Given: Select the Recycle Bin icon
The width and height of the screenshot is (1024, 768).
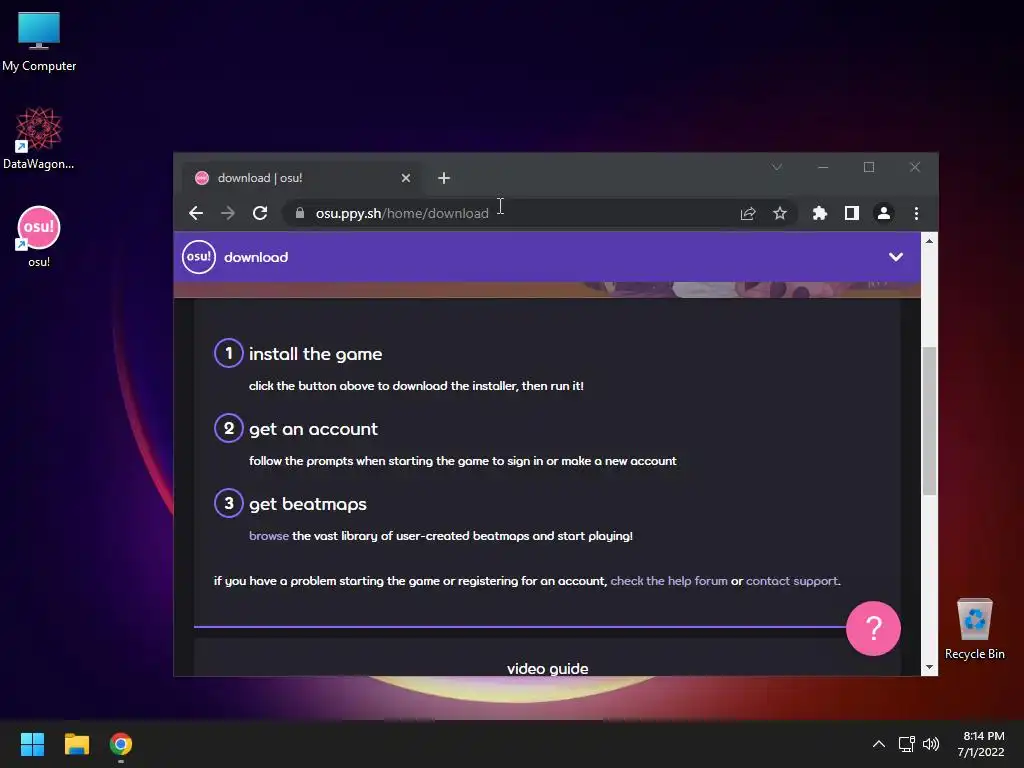Looking at the screenshot, I should coord(974,629).
